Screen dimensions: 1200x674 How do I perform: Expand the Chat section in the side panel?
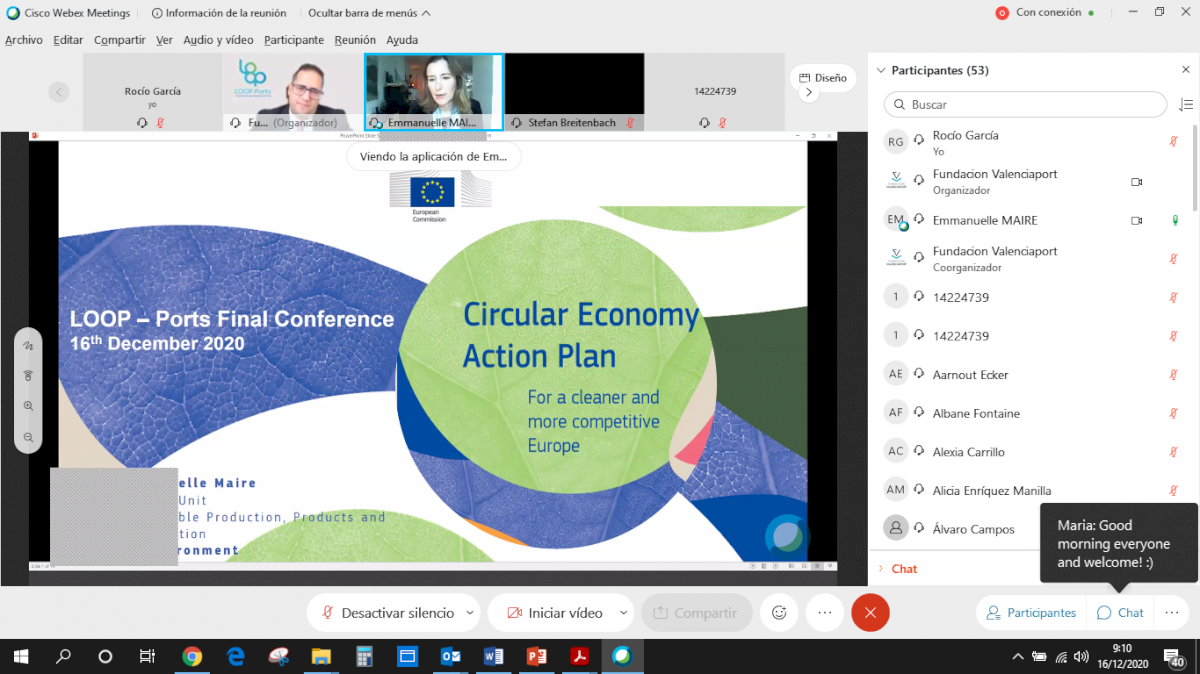tap(904, 569)
